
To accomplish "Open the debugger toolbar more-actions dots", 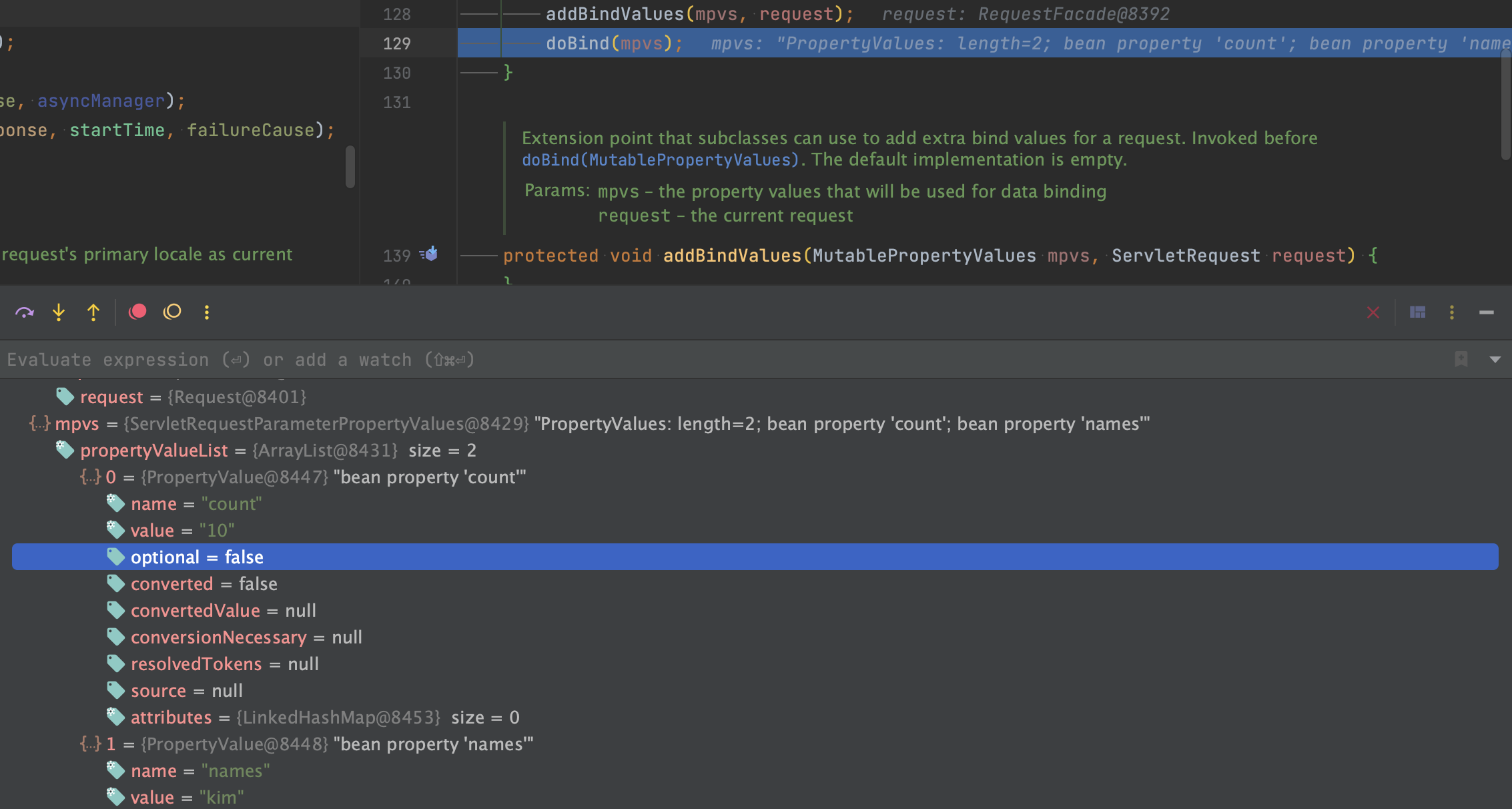I will click(207, 312).
